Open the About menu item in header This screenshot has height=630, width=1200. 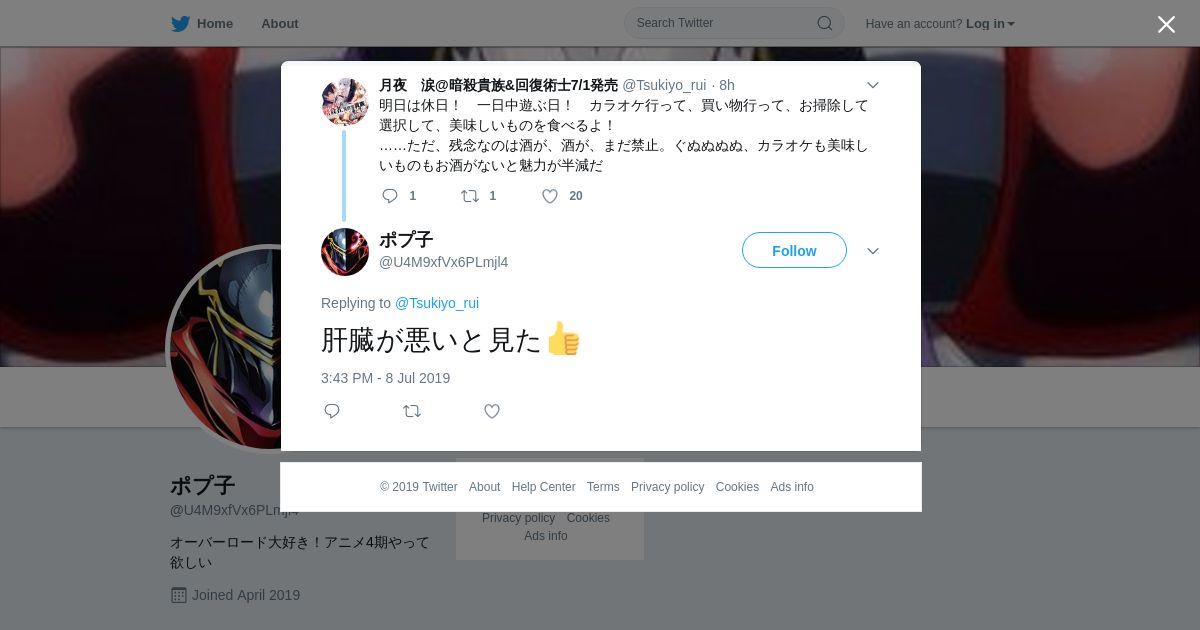(x=280, y=23)
